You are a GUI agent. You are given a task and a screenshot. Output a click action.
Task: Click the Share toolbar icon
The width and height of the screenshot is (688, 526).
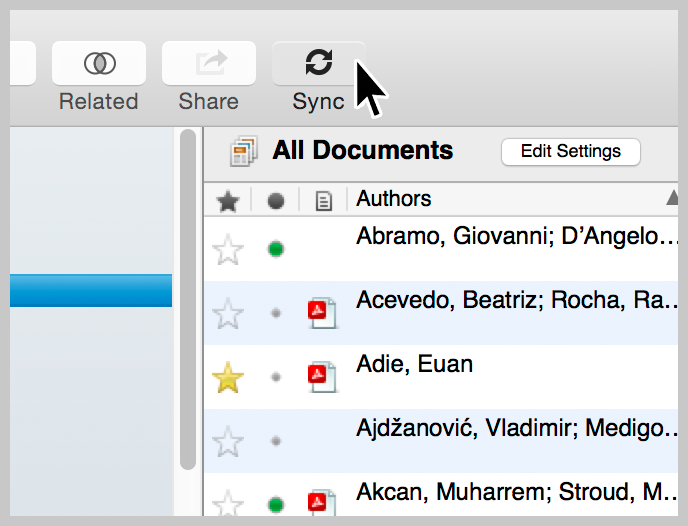pos(209,63)
